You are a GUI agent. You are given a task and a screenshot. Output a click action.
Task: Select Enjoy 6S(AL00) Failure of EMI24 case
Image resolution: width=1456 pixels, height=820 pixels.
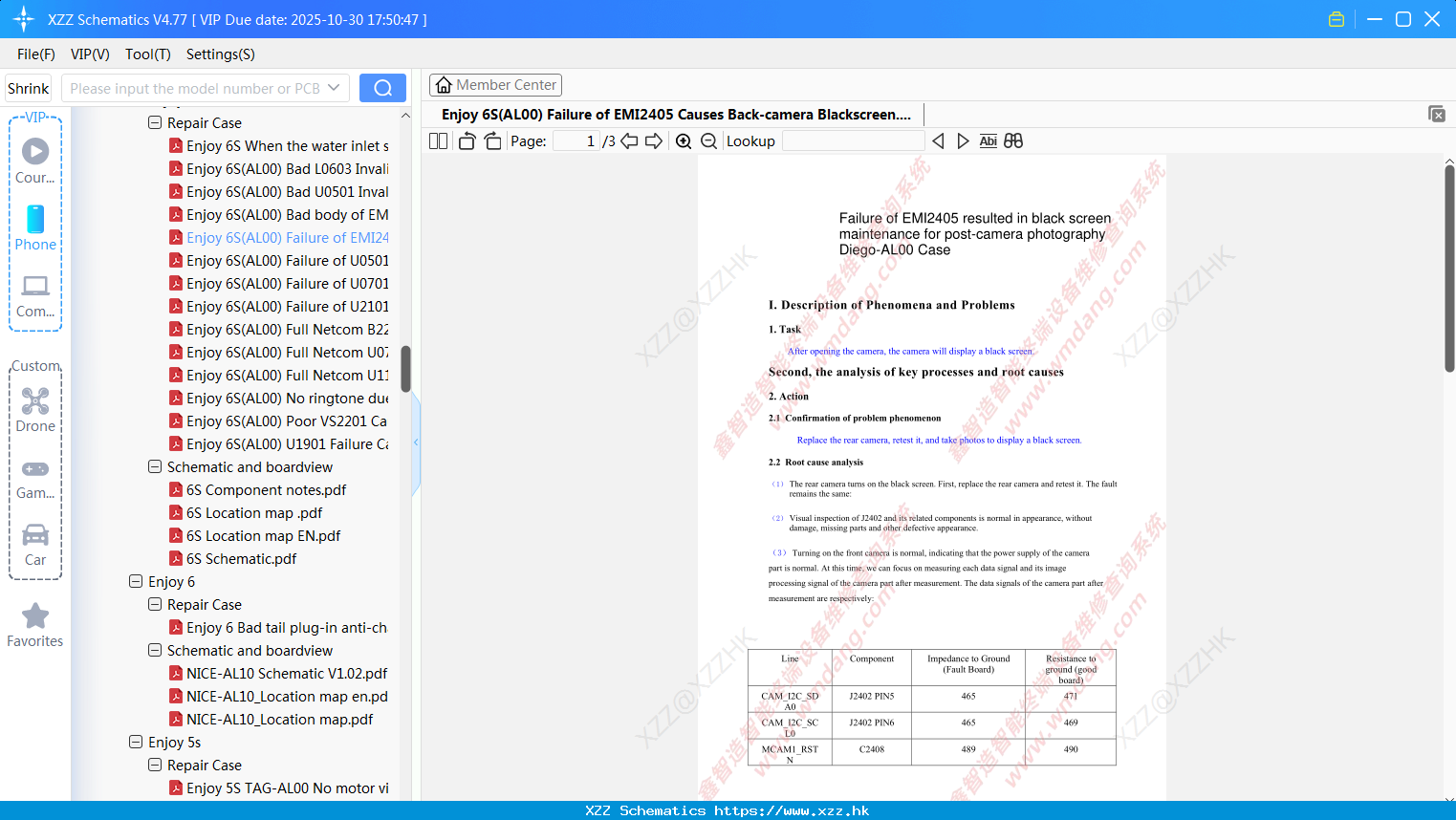(279, 237)
